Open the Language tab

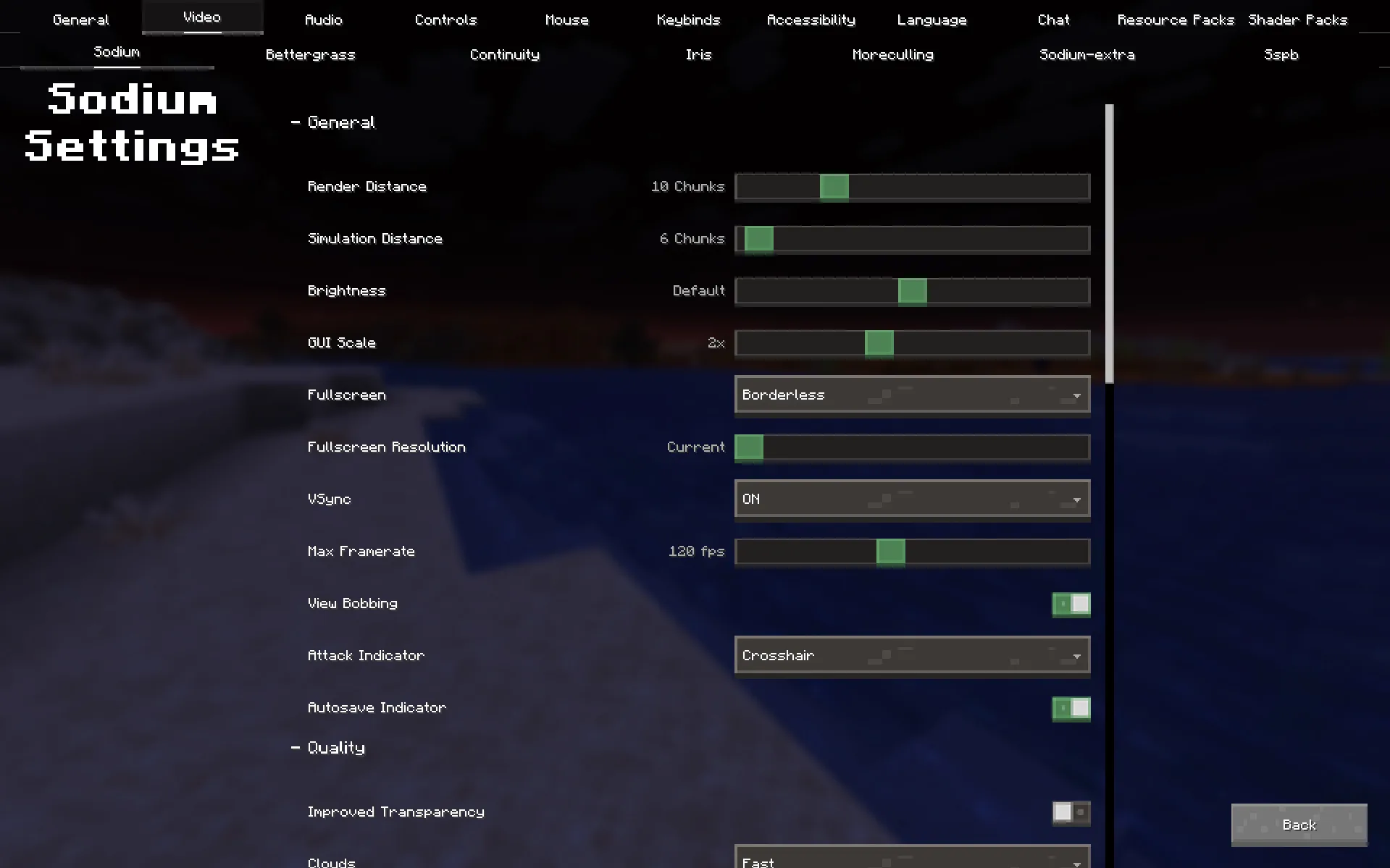pyautogui.click(x=931, y=20)
